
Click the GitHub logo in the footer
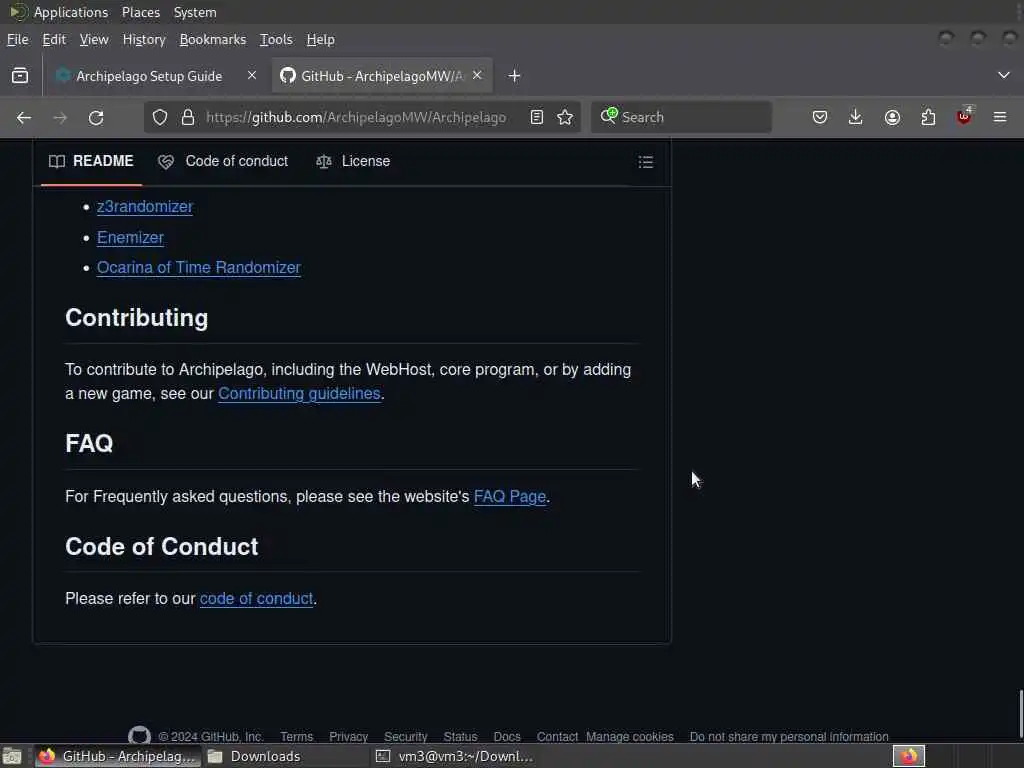(139, 736)
